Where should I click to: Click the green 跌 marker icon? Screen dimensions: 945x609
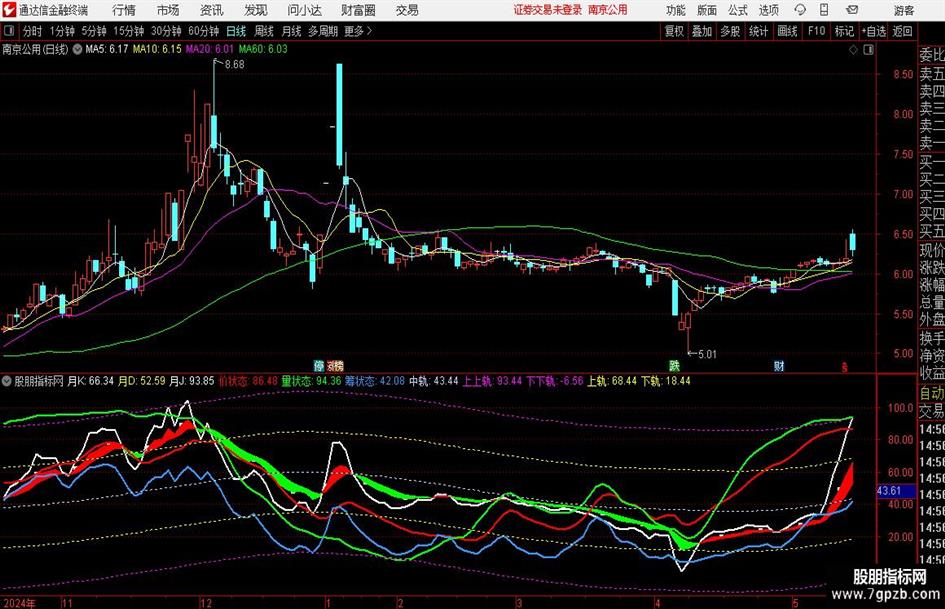(674, 366)
